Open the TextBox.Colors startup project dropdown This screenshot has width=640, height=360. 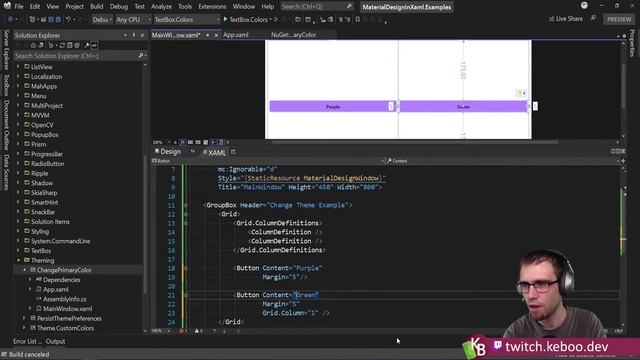coord(187,19)
